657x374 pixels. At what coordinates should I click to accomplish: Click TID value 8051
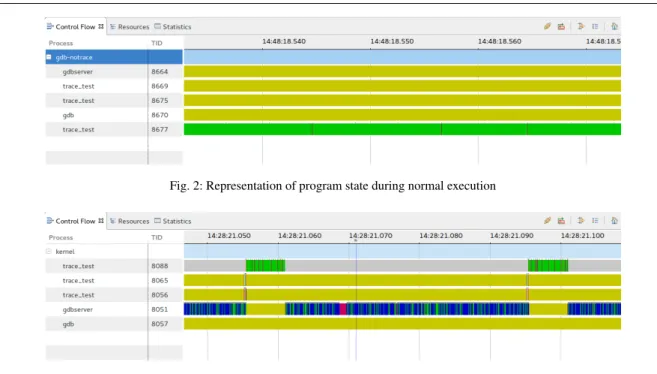point(160,310)
